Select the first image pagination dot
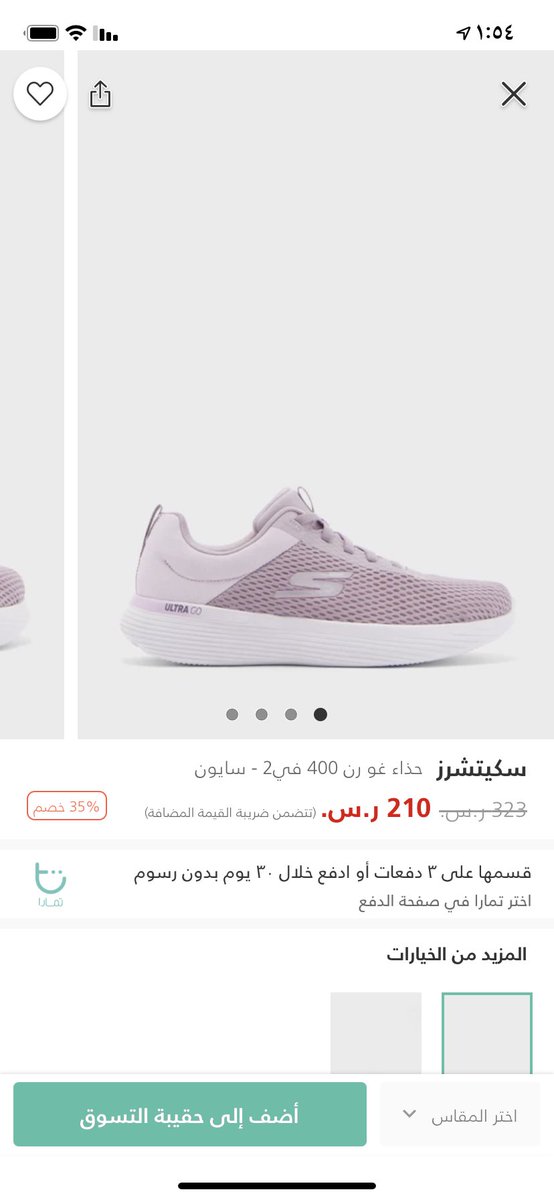The width and height of the screenshot is (554, 1200). pos(232,714)
